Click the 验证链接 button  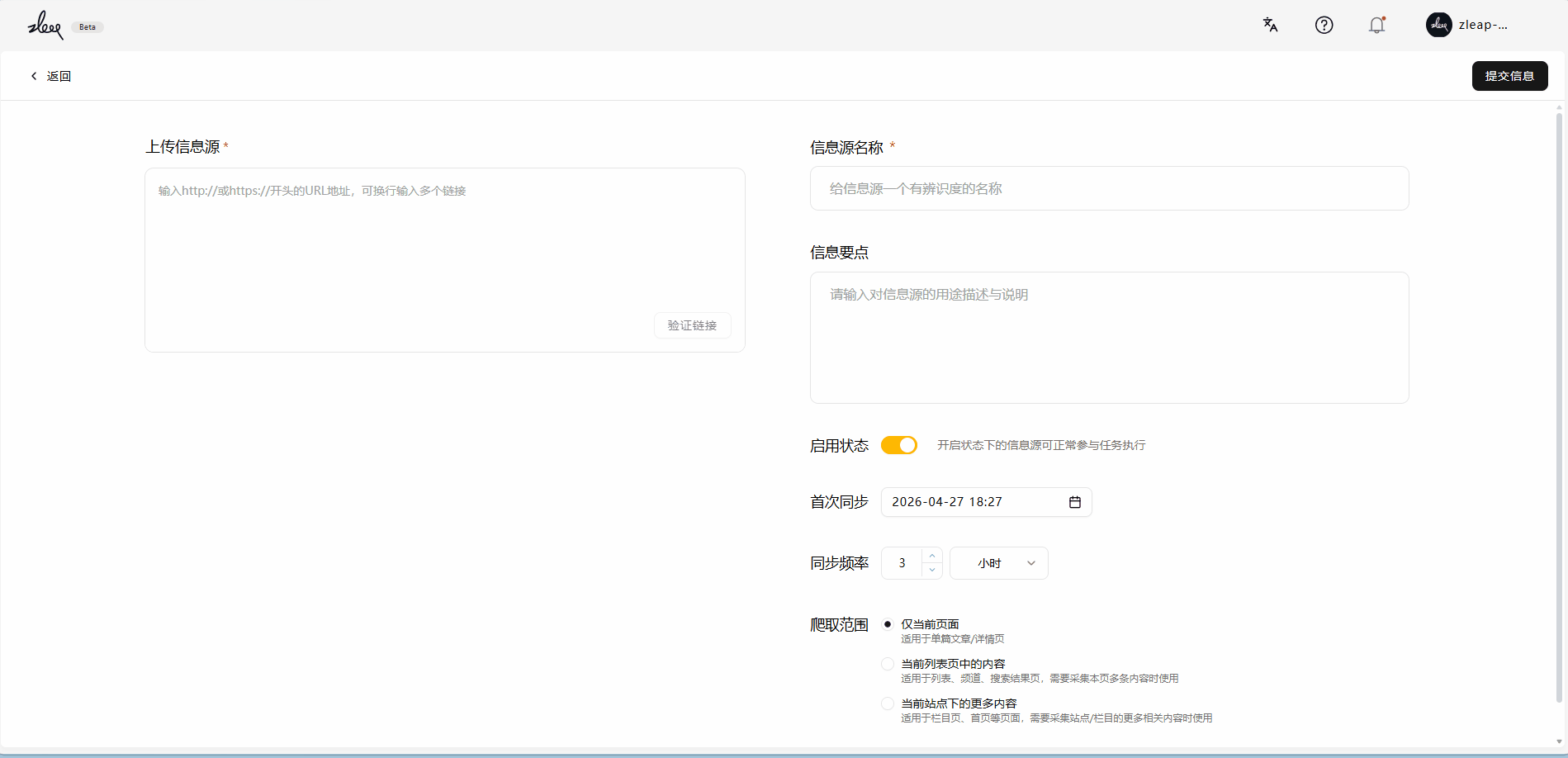[x=692, y=325]
